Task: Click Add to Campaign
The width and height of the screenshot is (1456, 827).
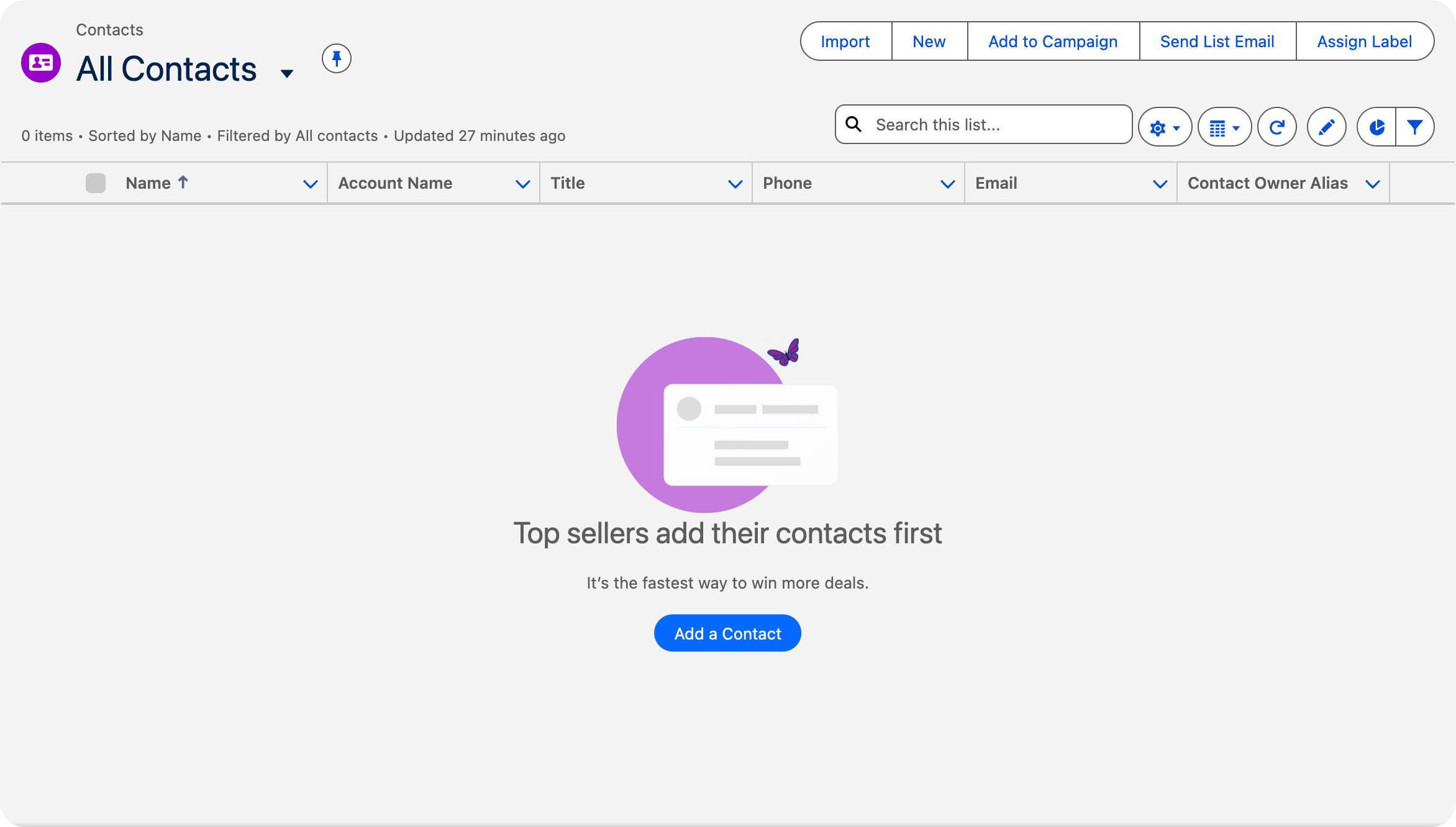Action: click(x=1053, y=41)
